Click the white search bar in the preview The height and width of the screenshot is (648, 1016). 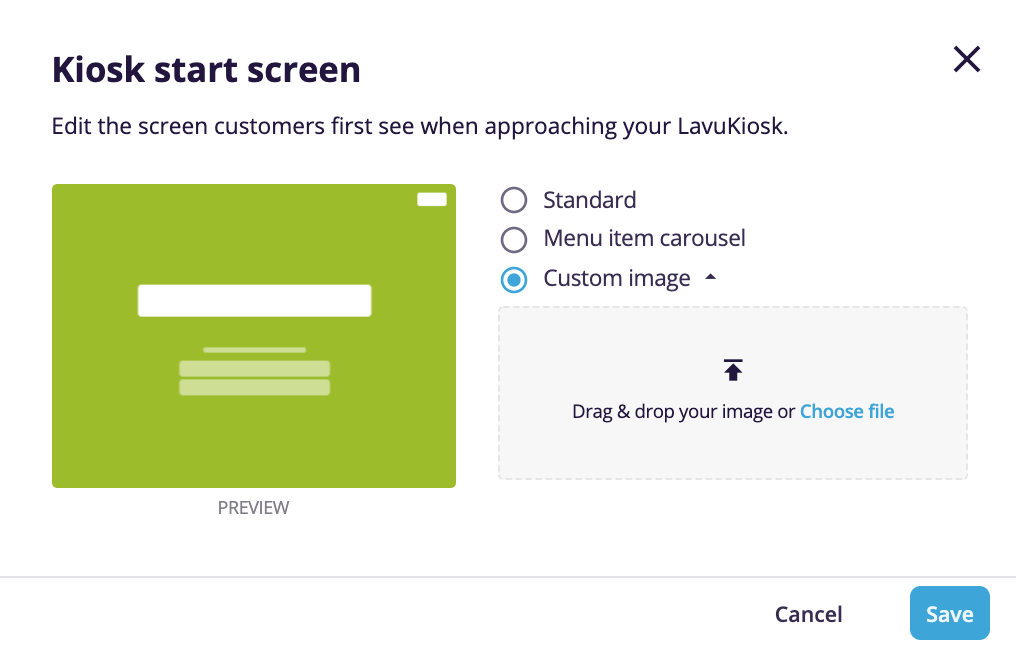tap(253, 300)
